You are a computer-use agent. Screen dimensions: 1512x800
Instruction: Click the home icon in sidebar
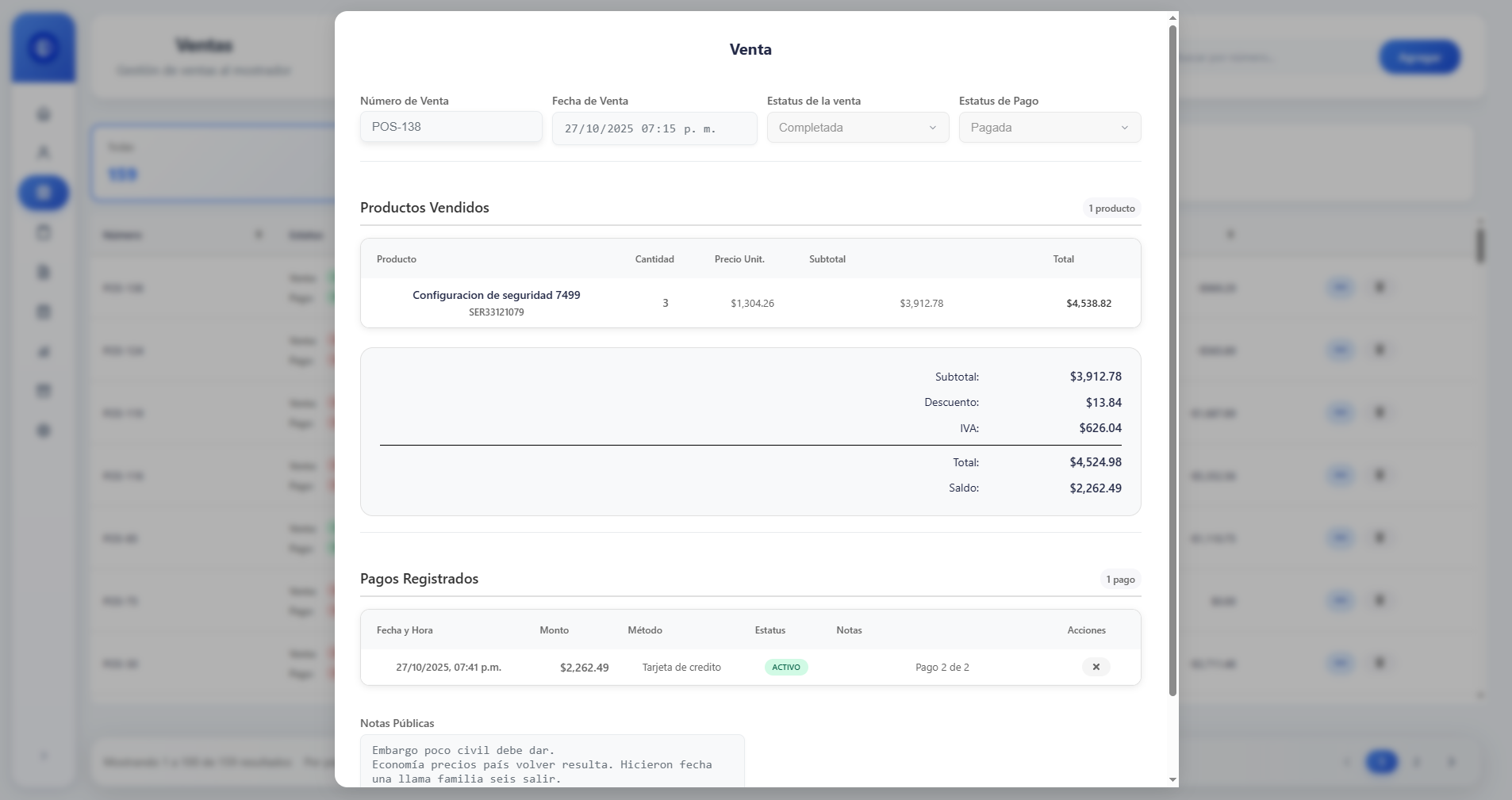tap(44, 114)
